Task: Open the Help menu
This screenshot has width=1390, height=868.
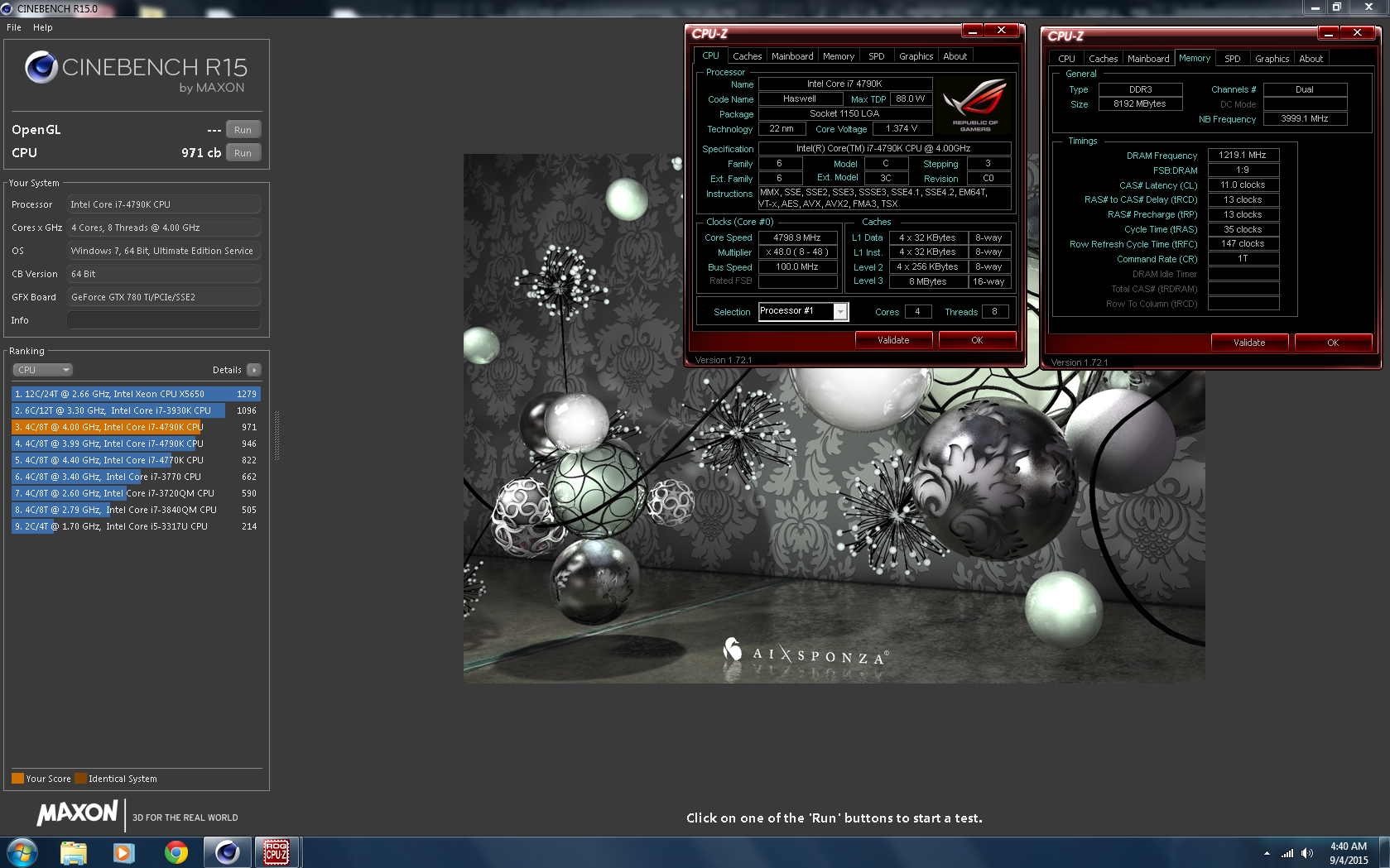Action: point(43,27)
